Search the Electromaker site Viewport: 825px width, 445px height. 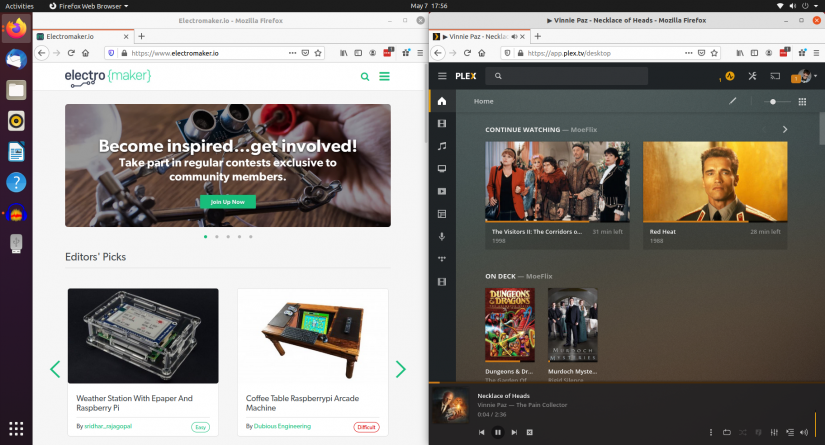pos(365,77)
